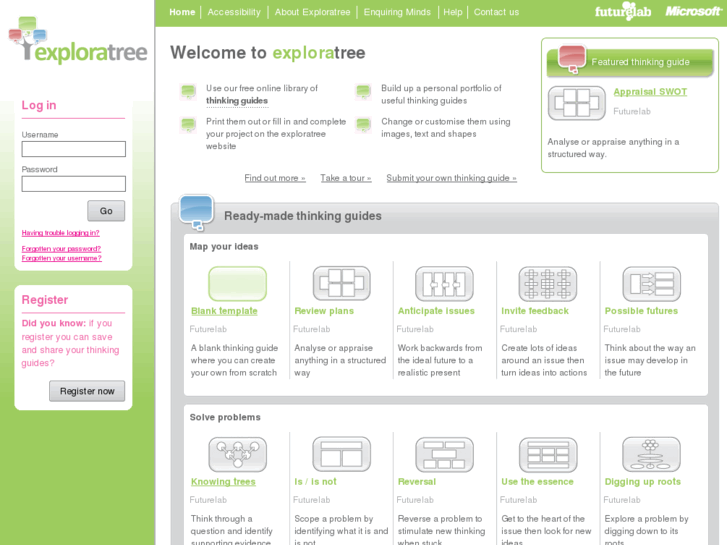This screenshot has width=727, height=545.
Task: Click the Reversal guide icon
Action: pos(444,454)
